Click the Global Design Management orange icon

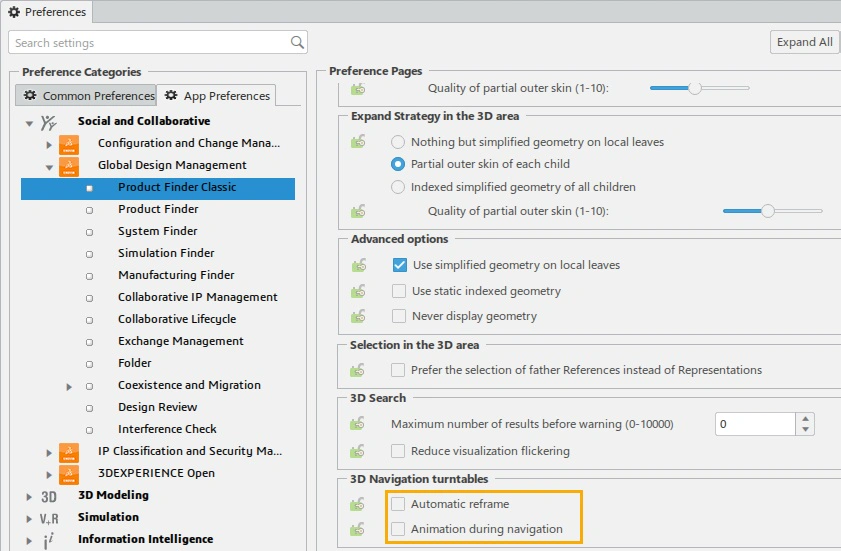[69, 166]
